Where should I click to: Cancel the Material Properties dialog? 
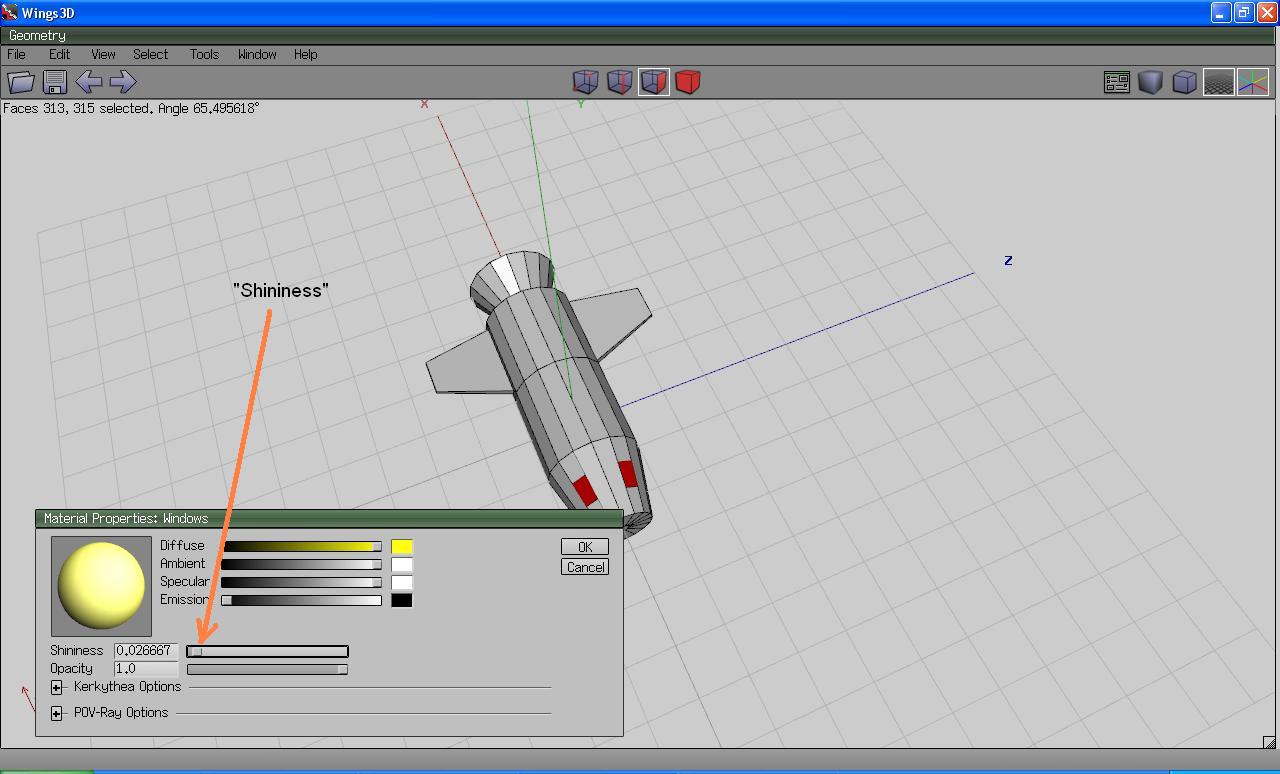[585, 567]
